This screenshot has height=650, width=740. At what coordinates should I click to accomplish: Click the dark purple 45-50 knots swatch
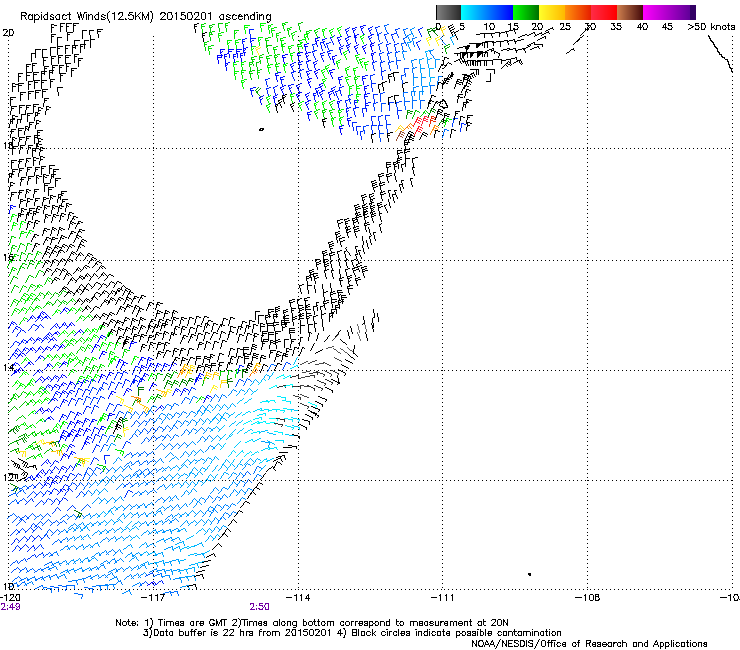pos(682,12)
